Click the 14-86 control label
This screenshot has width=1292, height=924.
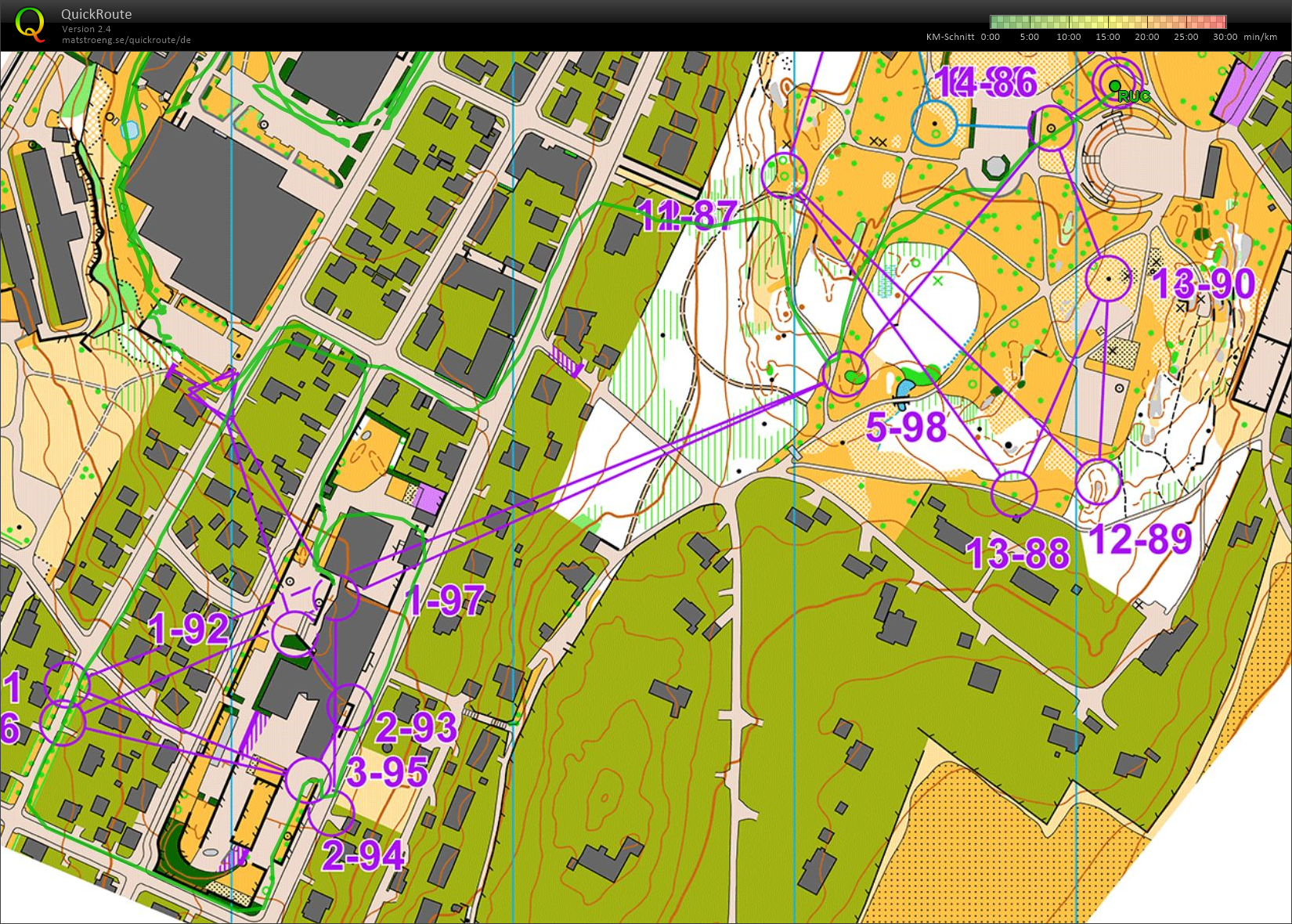(986, 82)
